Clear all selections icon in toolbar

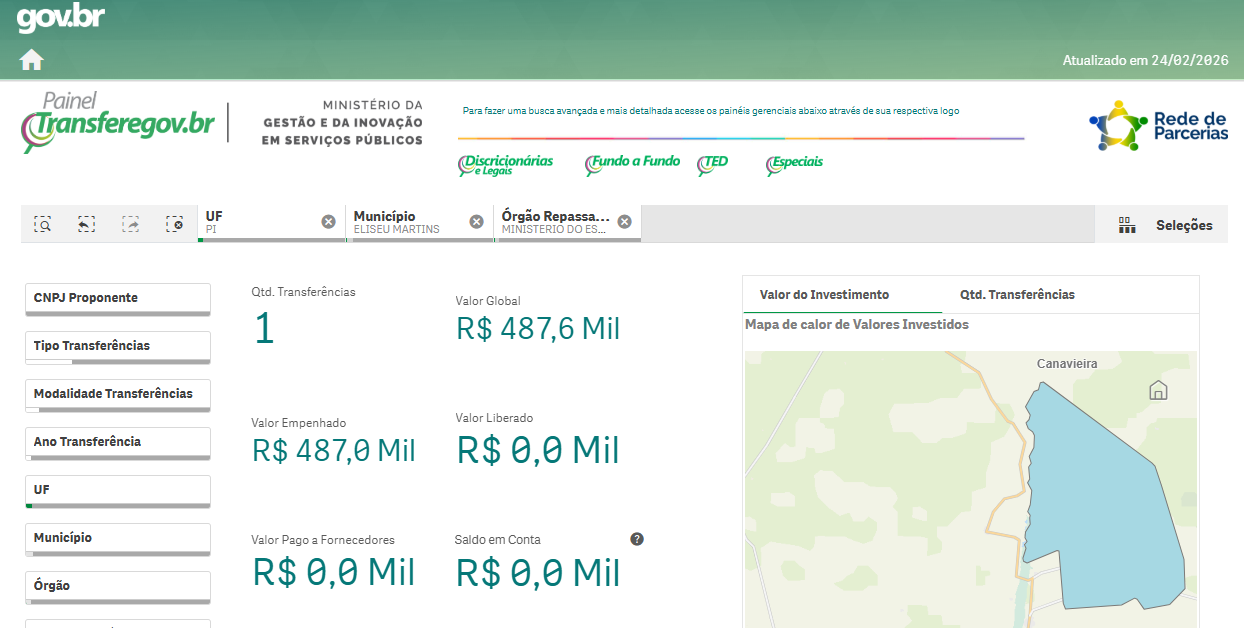pyautogui.click(x=175, y=224)
